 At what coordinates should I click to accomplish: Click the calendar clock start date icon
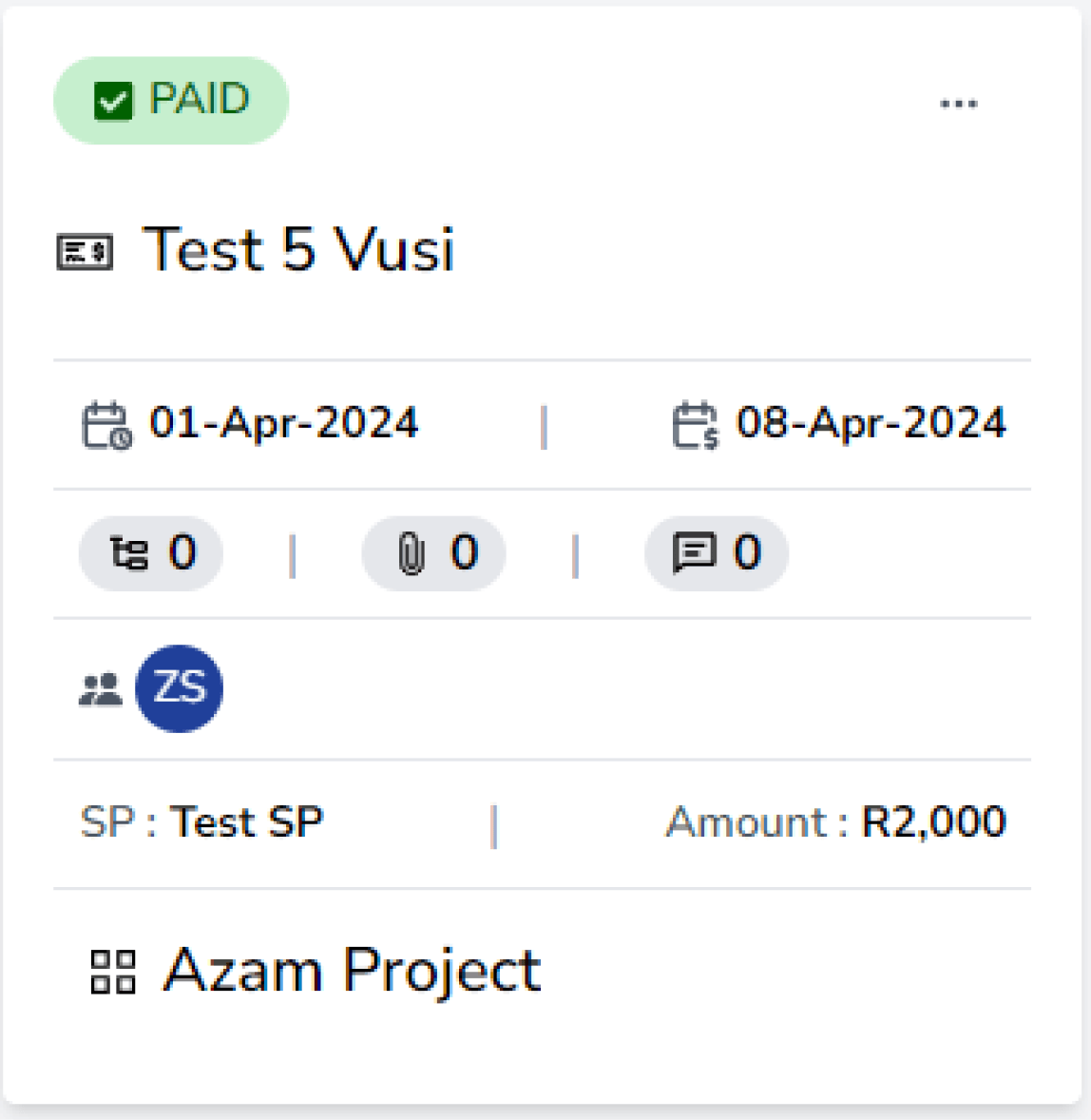pyautogui.click(x=106, y=425)
